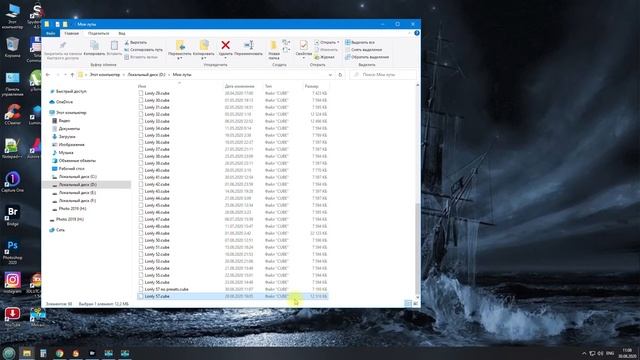Click the Back arrow in the navigation bar
Viewport: 640px width, 360px height.
48,75
